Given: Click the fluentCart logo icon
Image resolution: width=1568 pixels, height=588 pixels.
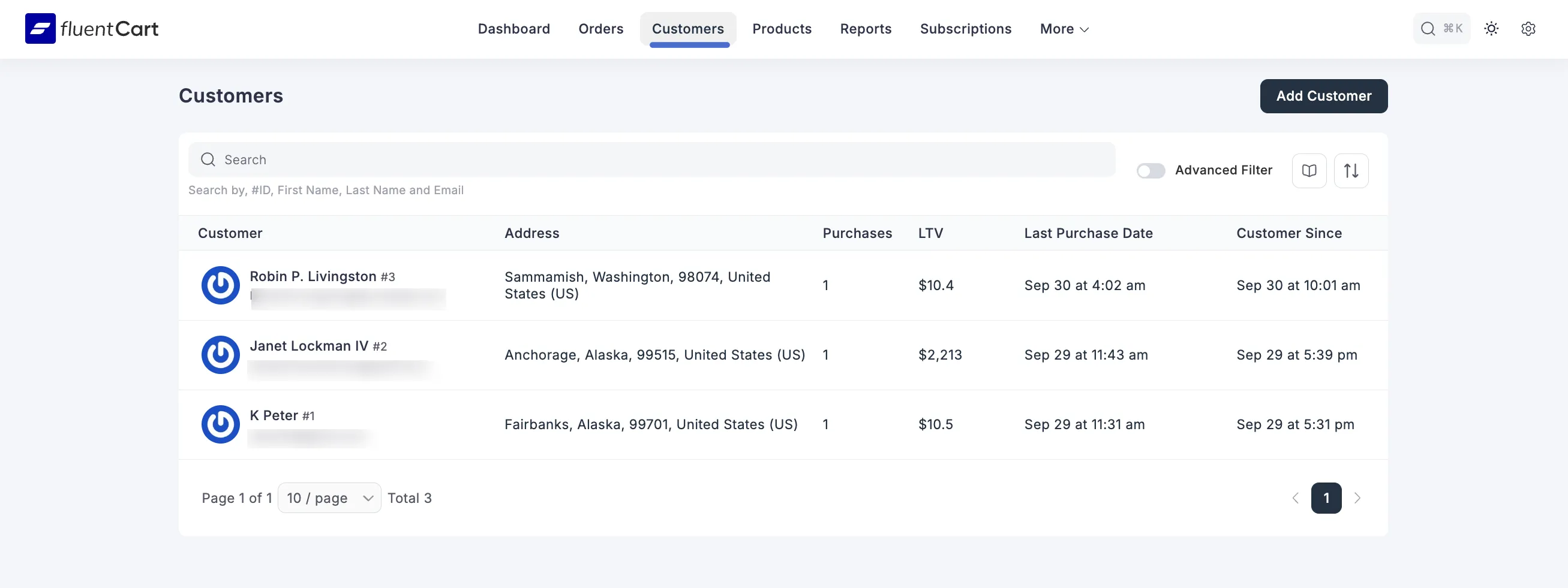Looking at the screenshot, I should click(40, 29).
